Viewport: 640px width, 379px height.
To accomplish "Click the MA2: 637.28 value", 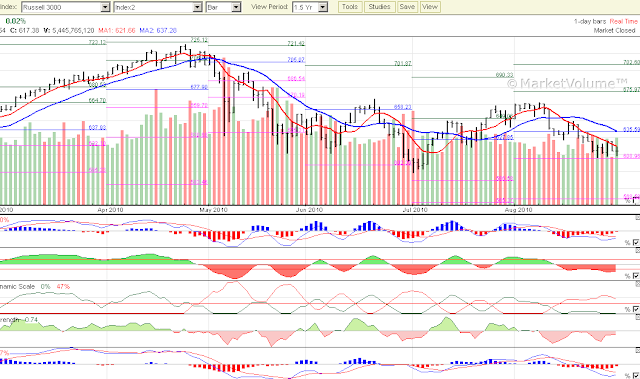I will point(158,31).
